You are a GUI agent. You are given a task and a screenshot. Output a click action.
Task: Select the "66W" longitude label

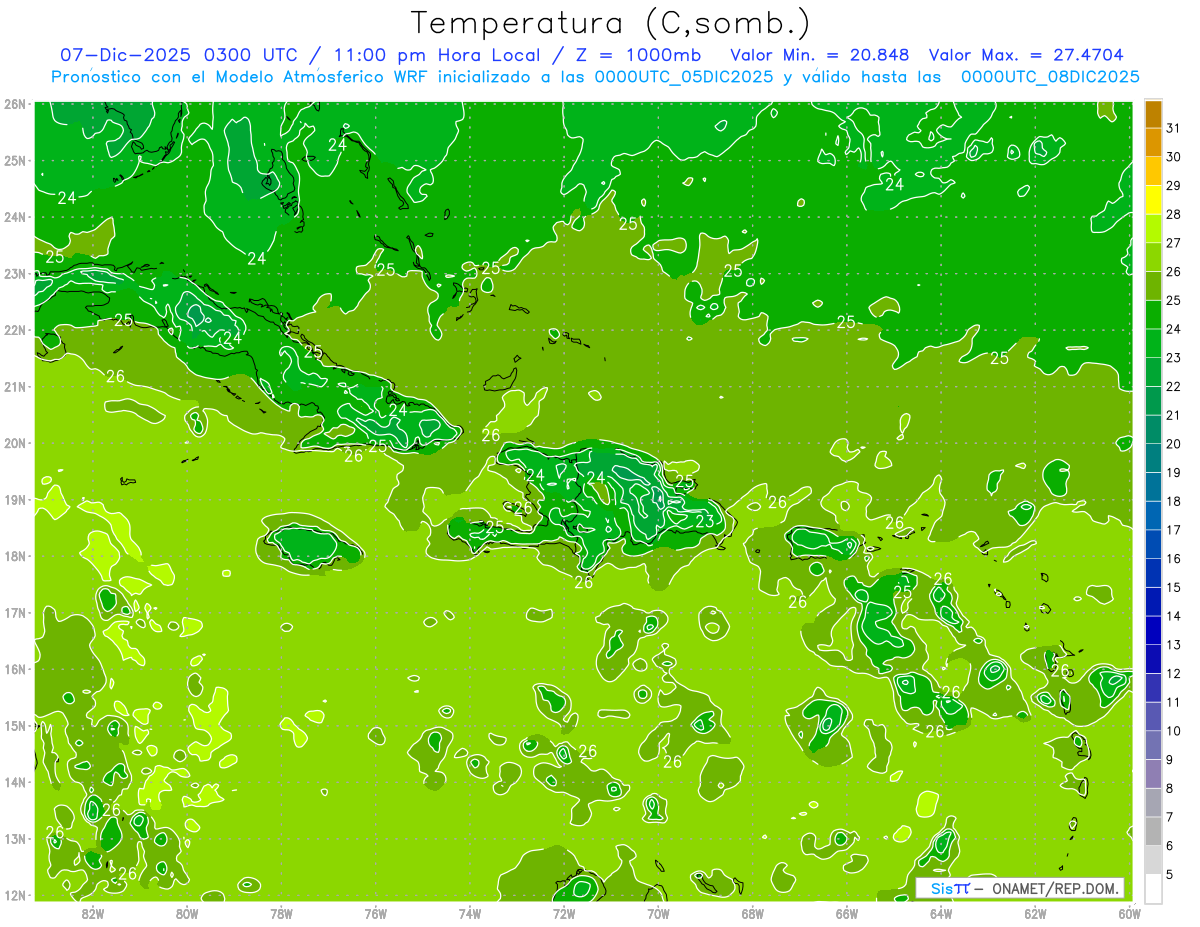tap(847, 913)
